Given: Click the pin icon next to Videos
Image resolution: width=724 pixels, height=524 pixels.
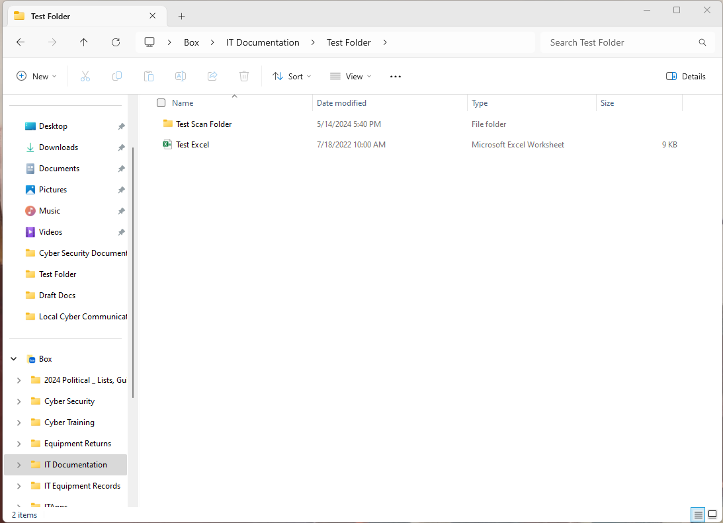Looking at the screenshot, I should [121, 233].
